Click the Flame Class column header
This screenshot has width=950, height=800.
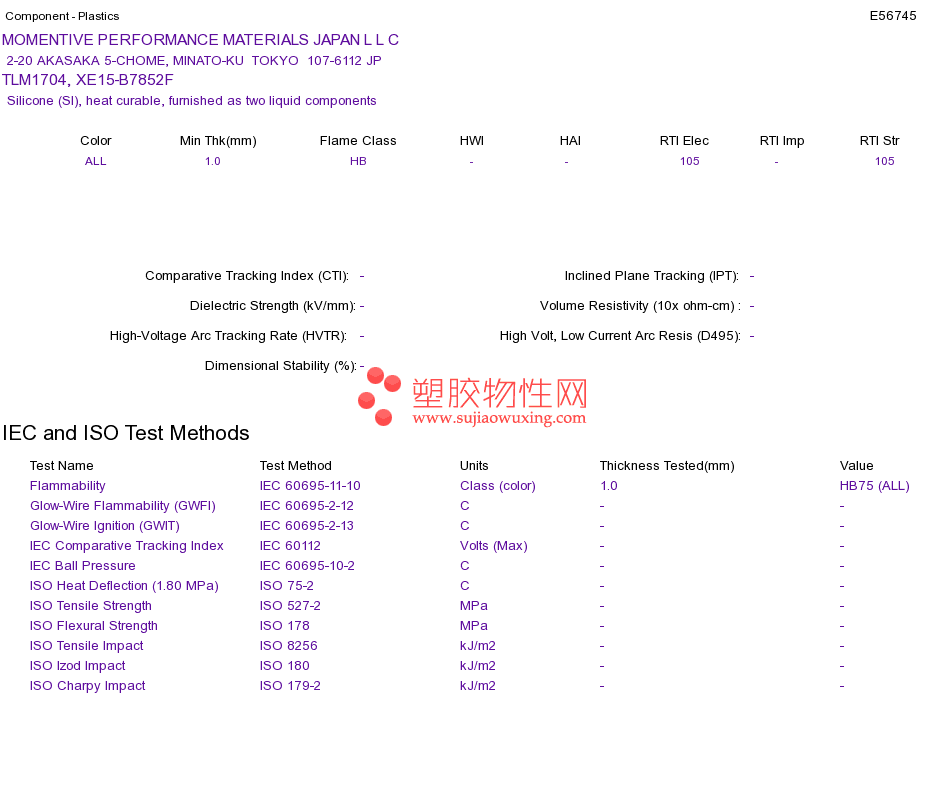[x=358, y=141]
